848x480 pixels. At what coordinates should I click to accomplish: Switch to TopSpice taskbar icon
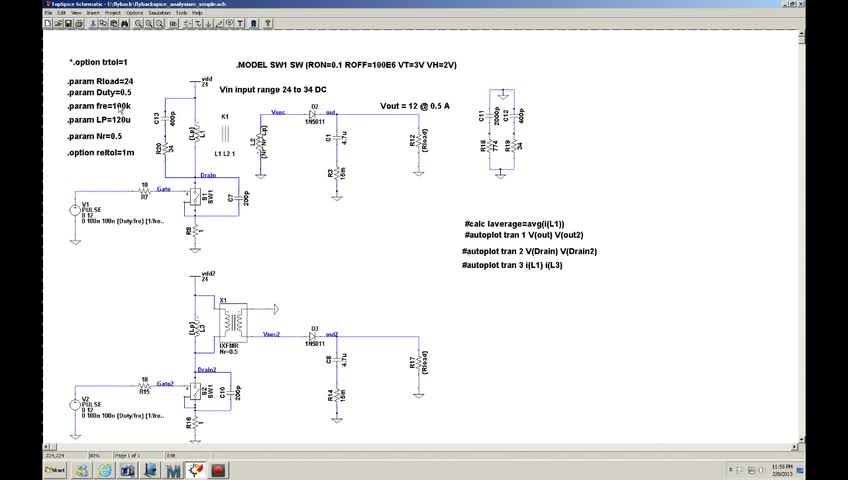195,470
